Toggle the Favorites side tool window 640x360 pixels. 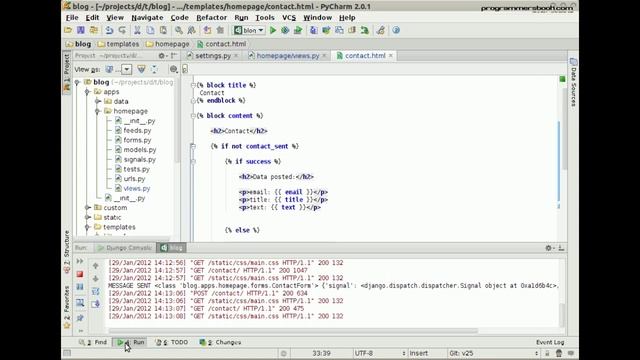coord(67,307)
